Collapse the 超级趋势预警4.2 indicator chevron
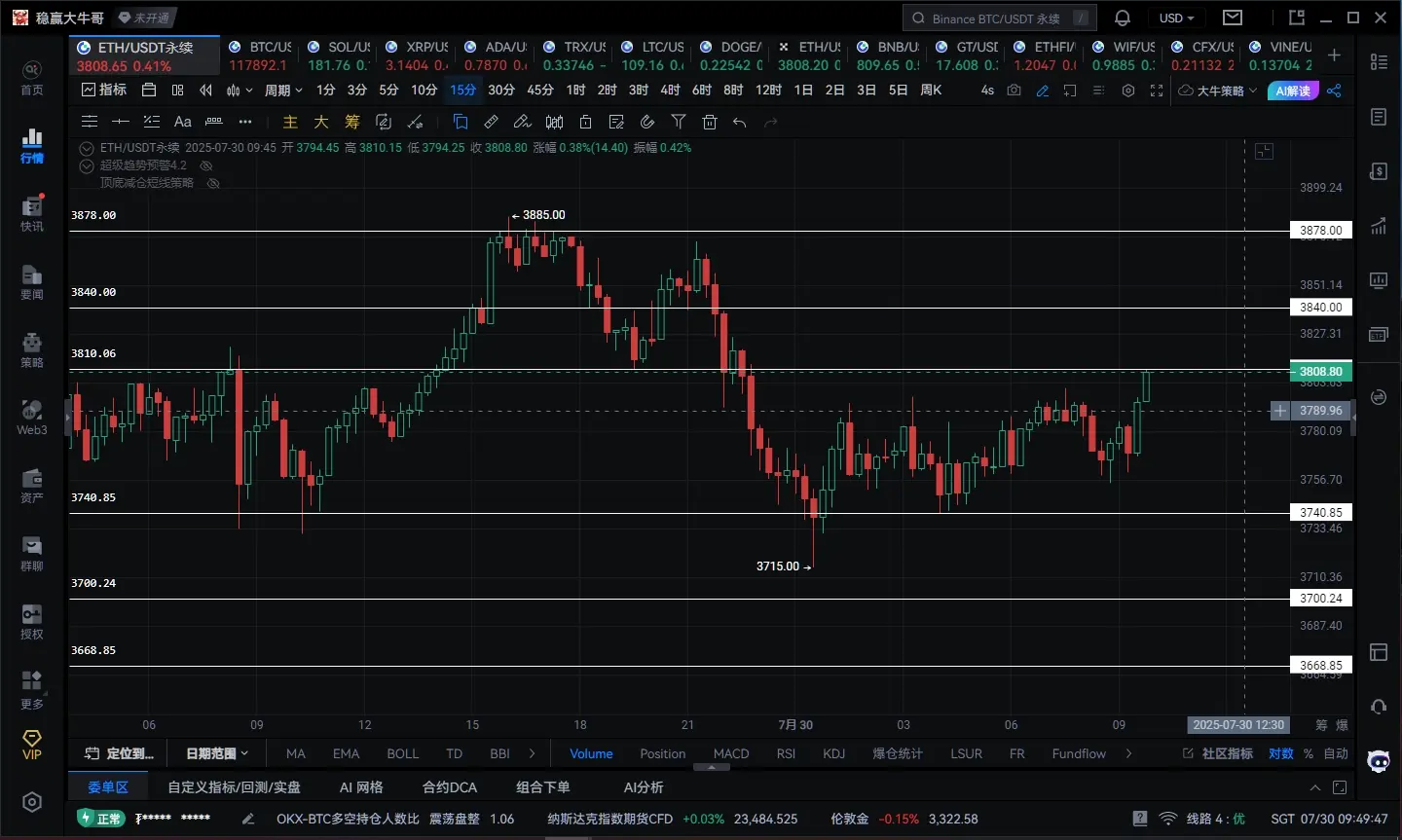Image resolution: width=1402 pixels, height=840 pixels. (87, 165)
